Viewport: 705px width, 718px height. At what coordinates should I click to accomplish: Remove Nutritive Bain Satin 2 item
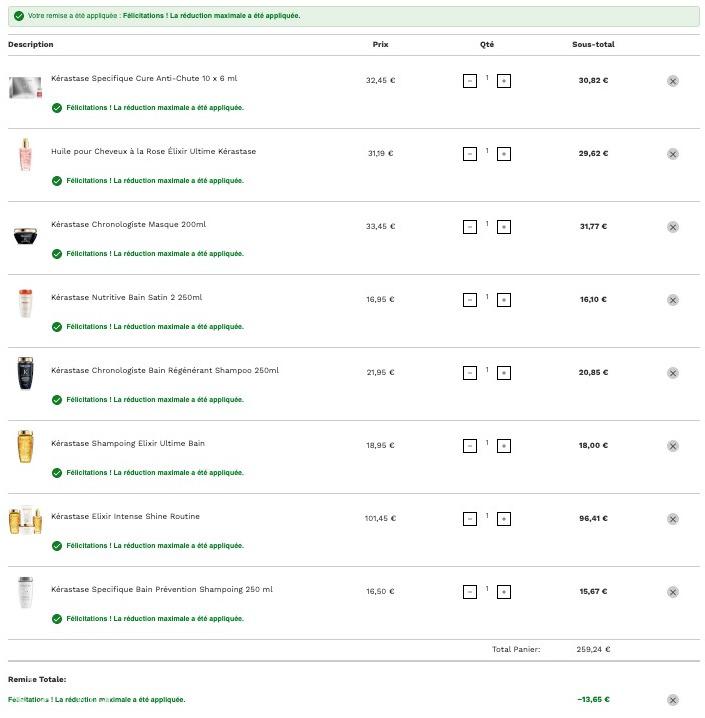[672, 300]
